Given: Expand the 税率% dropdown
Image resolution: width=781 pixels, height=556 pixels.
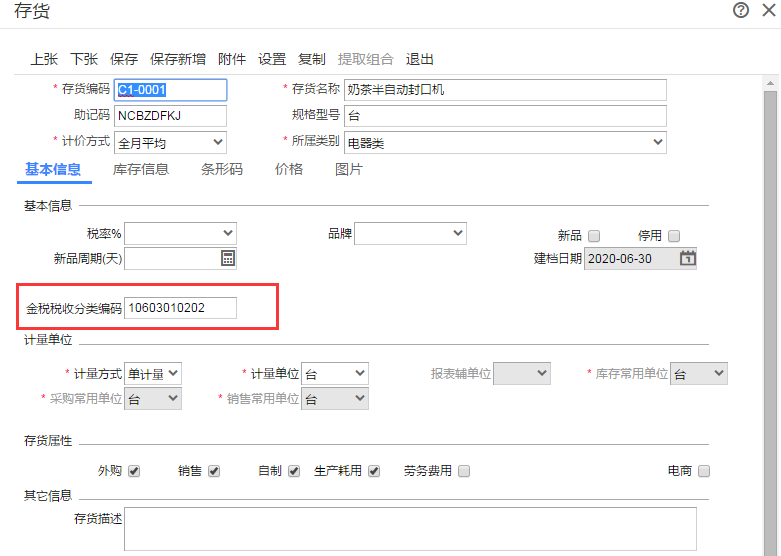Looking at the screenshot, I should click(180, 233).
